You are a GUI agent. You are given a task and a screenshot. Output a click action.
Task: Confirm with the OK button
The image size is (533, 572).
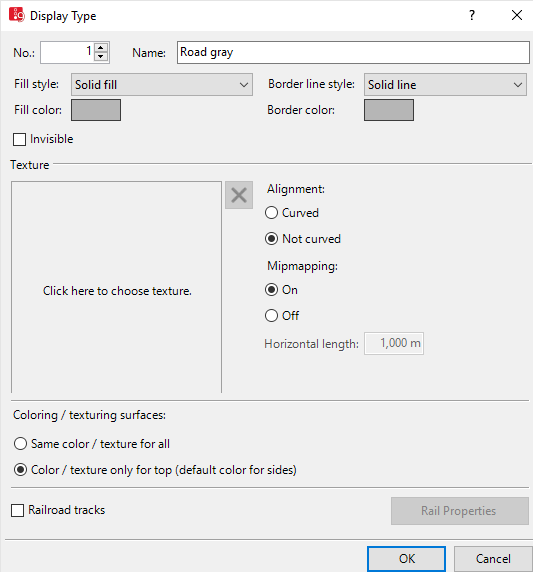(406, 559)
